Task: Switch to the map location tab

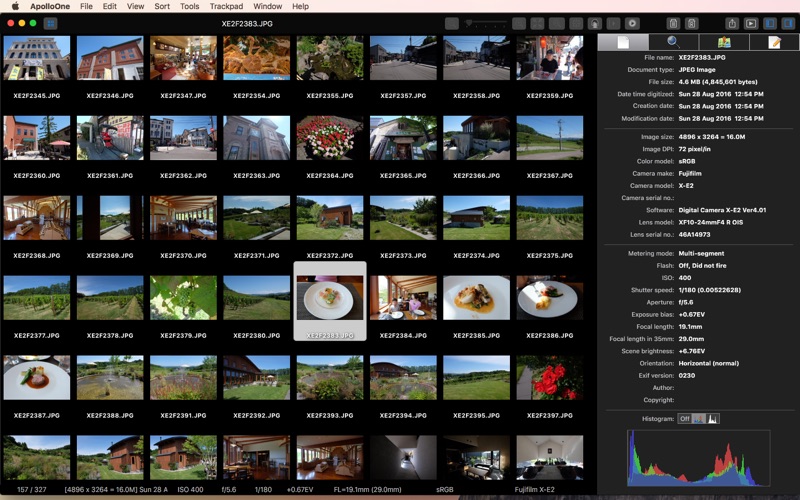Action: tap(724, 42)
